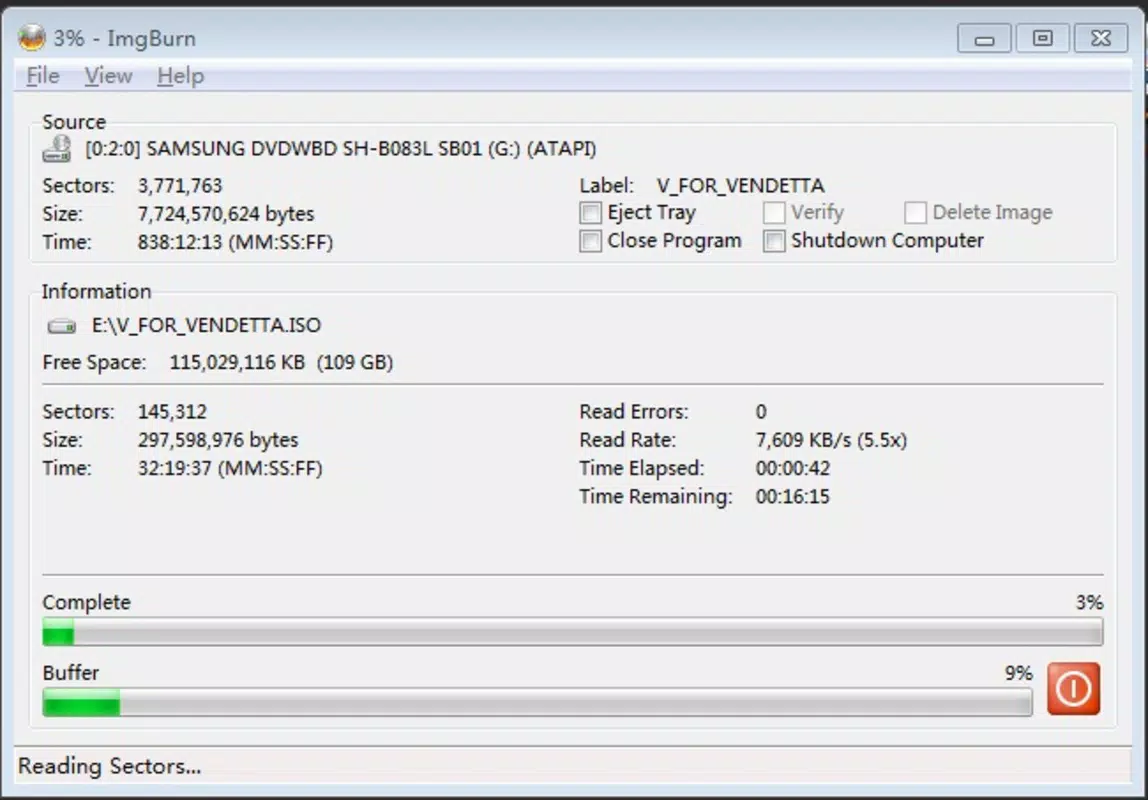Click the Read Errors value 0
Image resolution: width=1148 pixels, height=800 pixels.
(761, 412)
